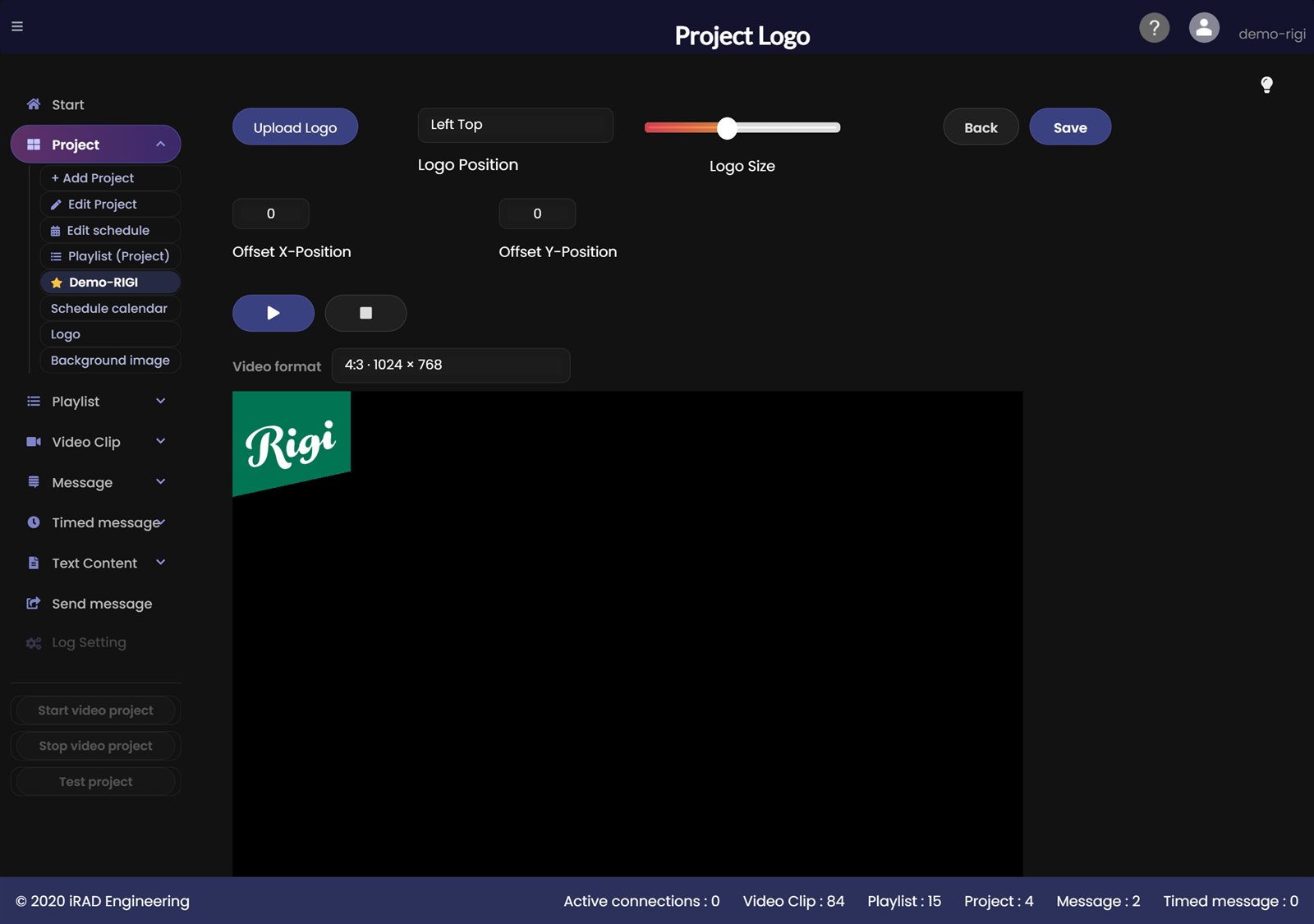Image resolution: width=1314 pixels, height=924 pixels.
Task: Click Stop video project button
Action: pyautogui.click(x=95, y=746)
